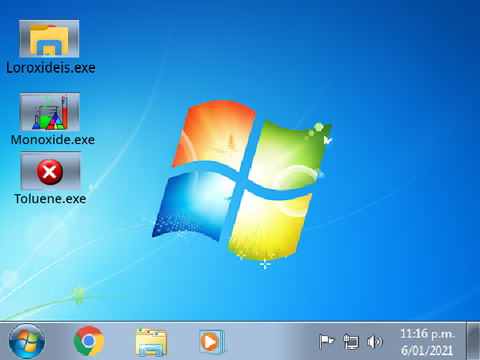Open the Windows Start menu orb

(27, 341)
